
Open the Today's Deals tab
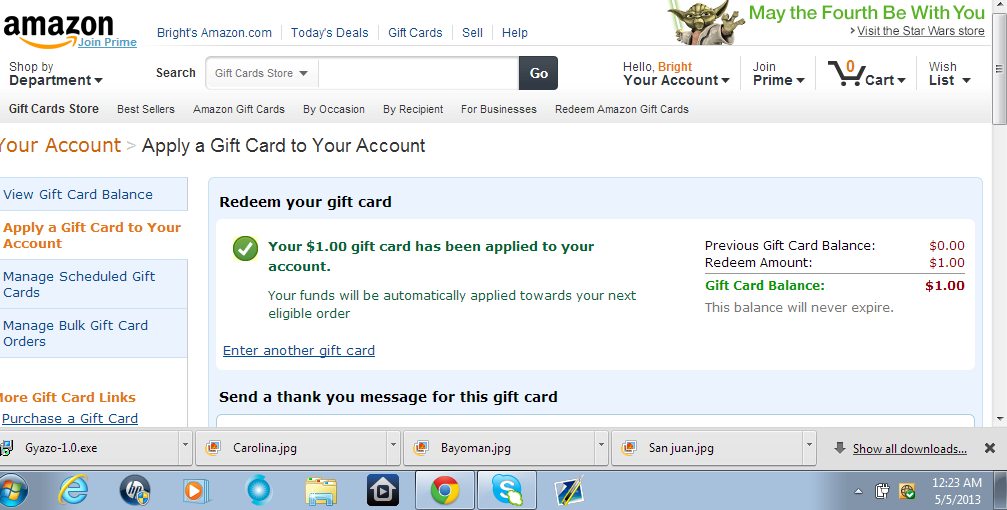[x=329, y=33]
